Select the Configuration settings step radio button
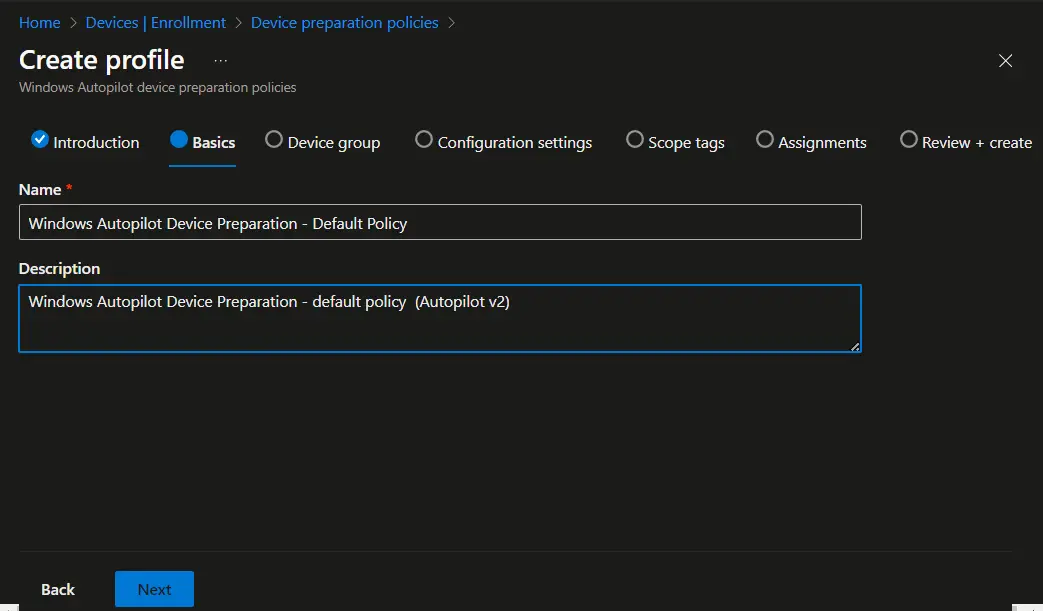This screenshot has height=611, width=1043. pyautogui.click(x=424, y=140)
